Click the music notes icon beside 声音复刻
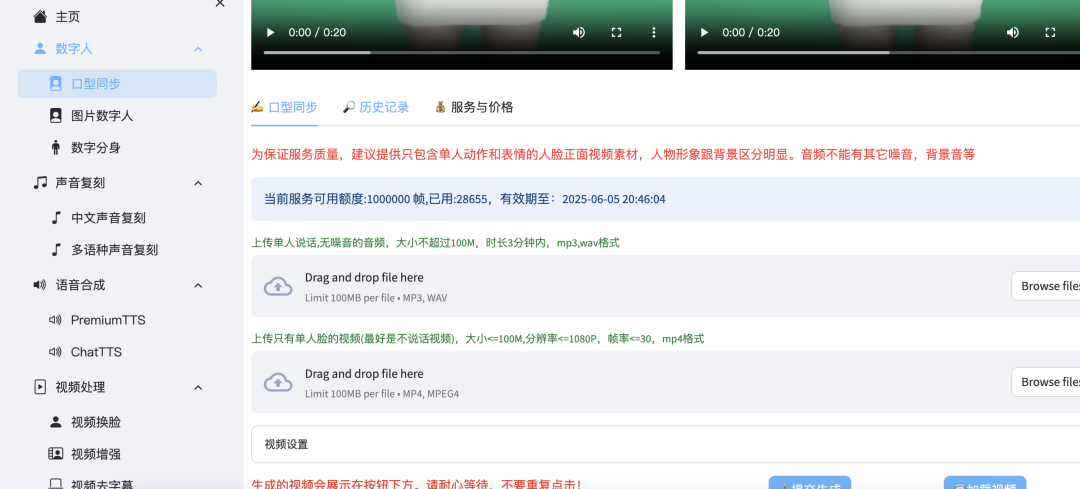 coord(40,183)
